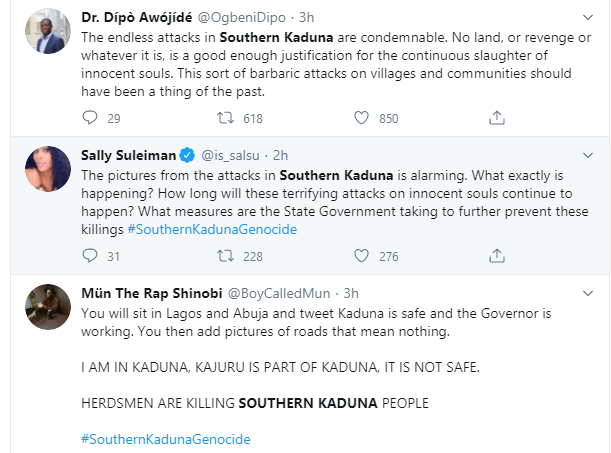Screen dimensions: 611x453
Task: Like Sally Suleiman's tweet
Action: [x=364, y=256]
